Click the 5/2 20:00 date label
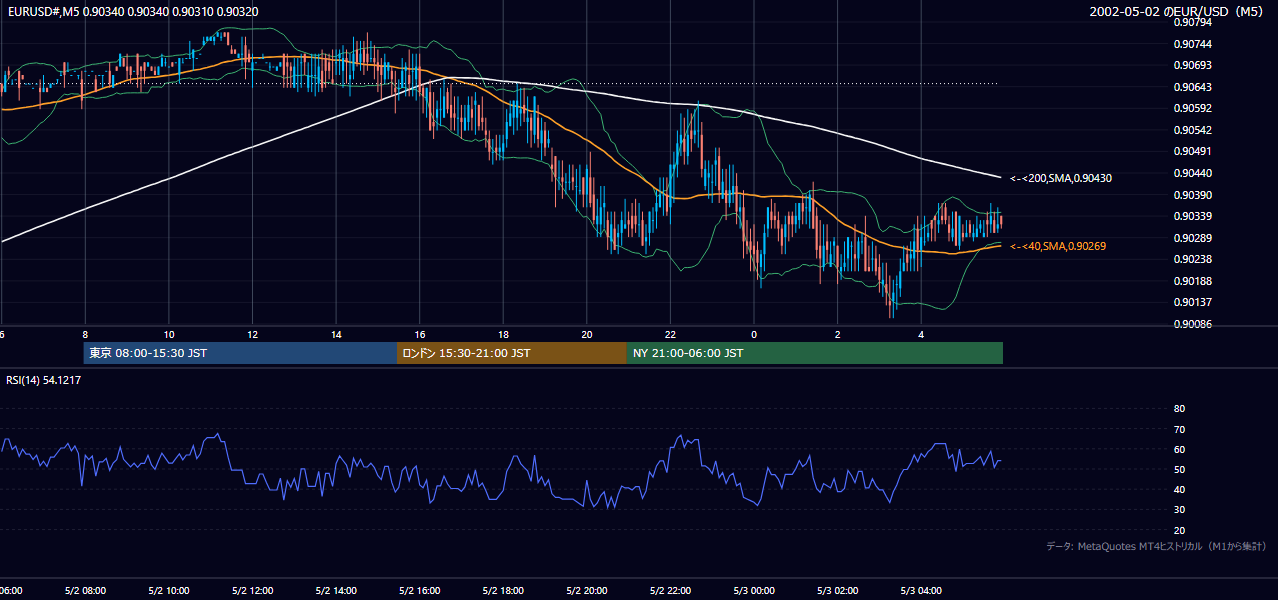This screenshot has width=1278, height=600. coord(587,591)
